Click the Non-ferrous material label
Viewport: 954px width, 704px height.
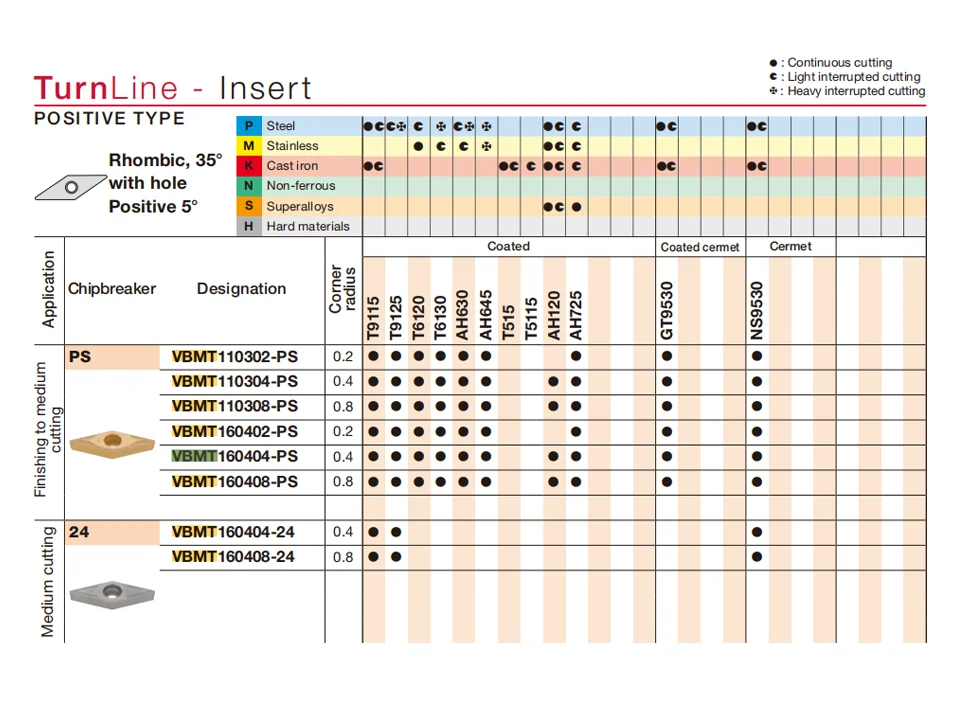tap(301, 186)
